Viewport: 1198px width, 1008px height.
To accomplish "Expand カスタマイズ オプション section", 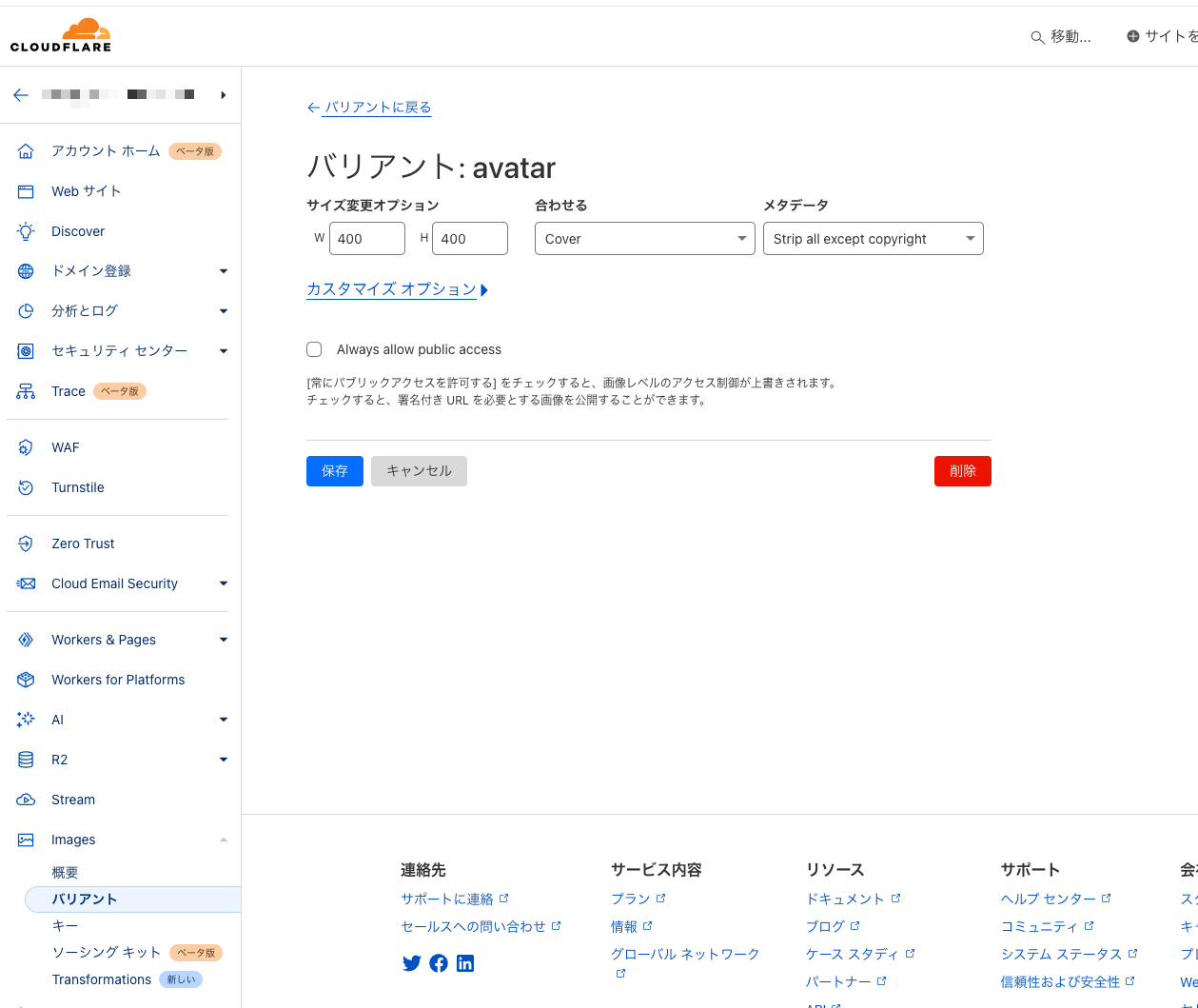I will coord(398,289).
